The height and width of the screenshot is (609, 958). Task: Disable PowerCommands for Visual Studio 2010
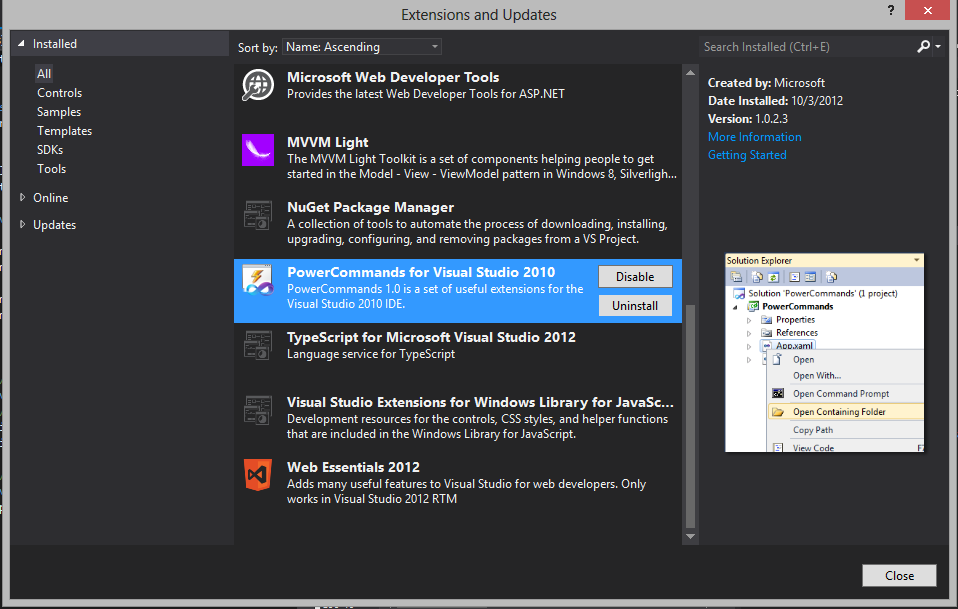[x=635, y=277]
